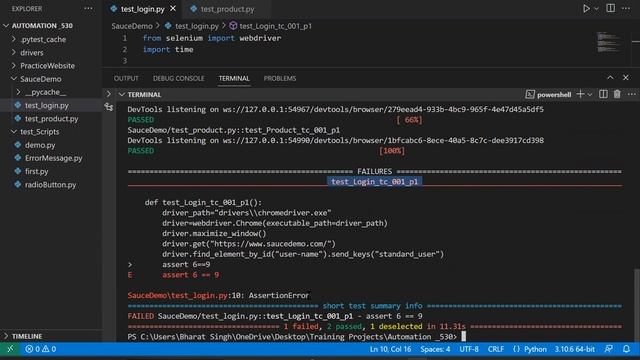Expand __pycache__ folder
640x360 pixels.
tap(18, 92)
